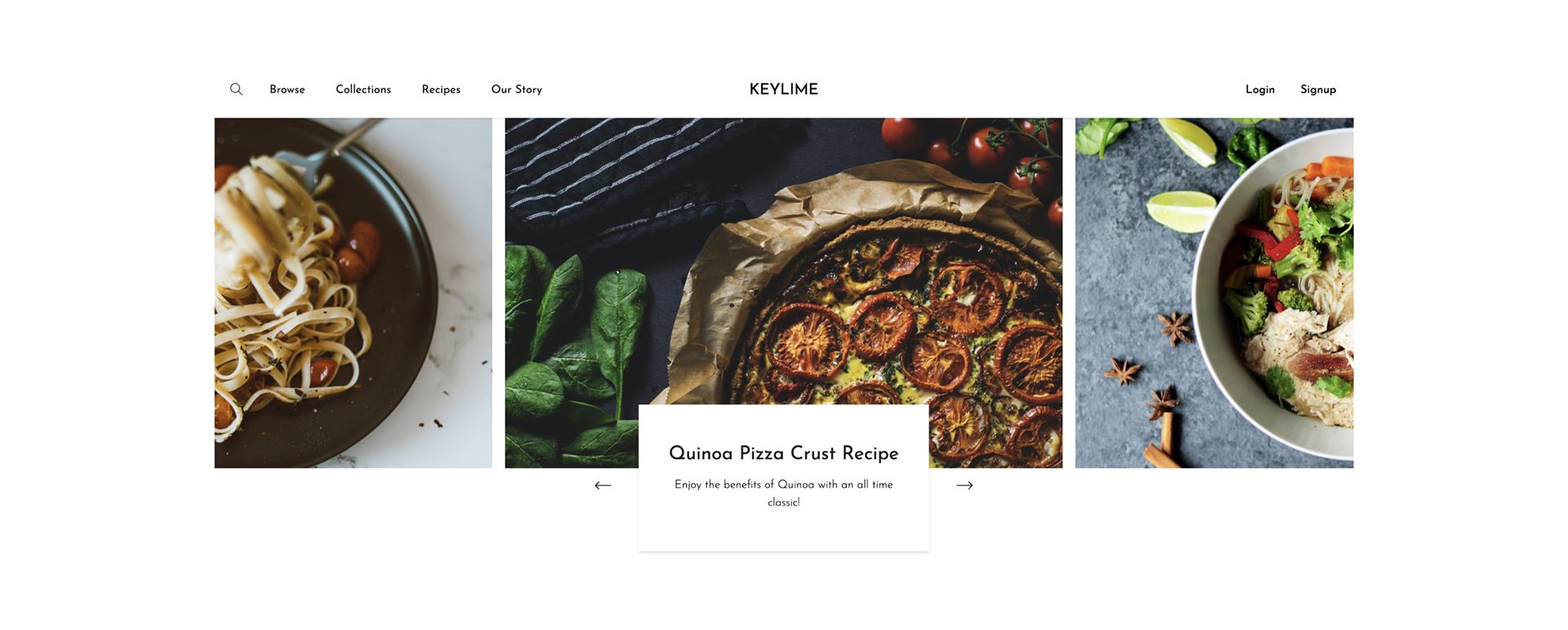Click the Login link
The image size is (1568, 630).
(1260, 90)
